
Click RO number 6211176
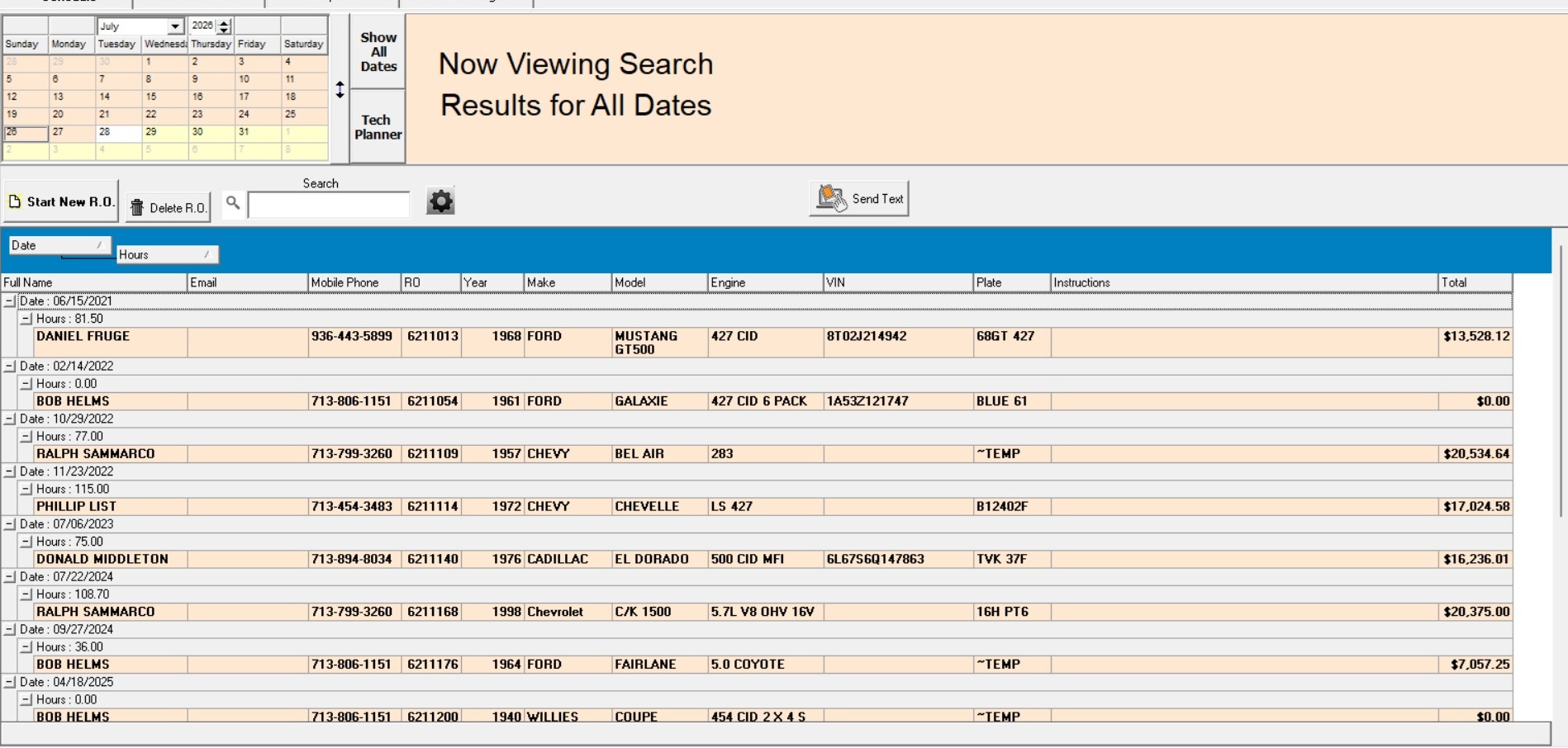tap(432, 665)
